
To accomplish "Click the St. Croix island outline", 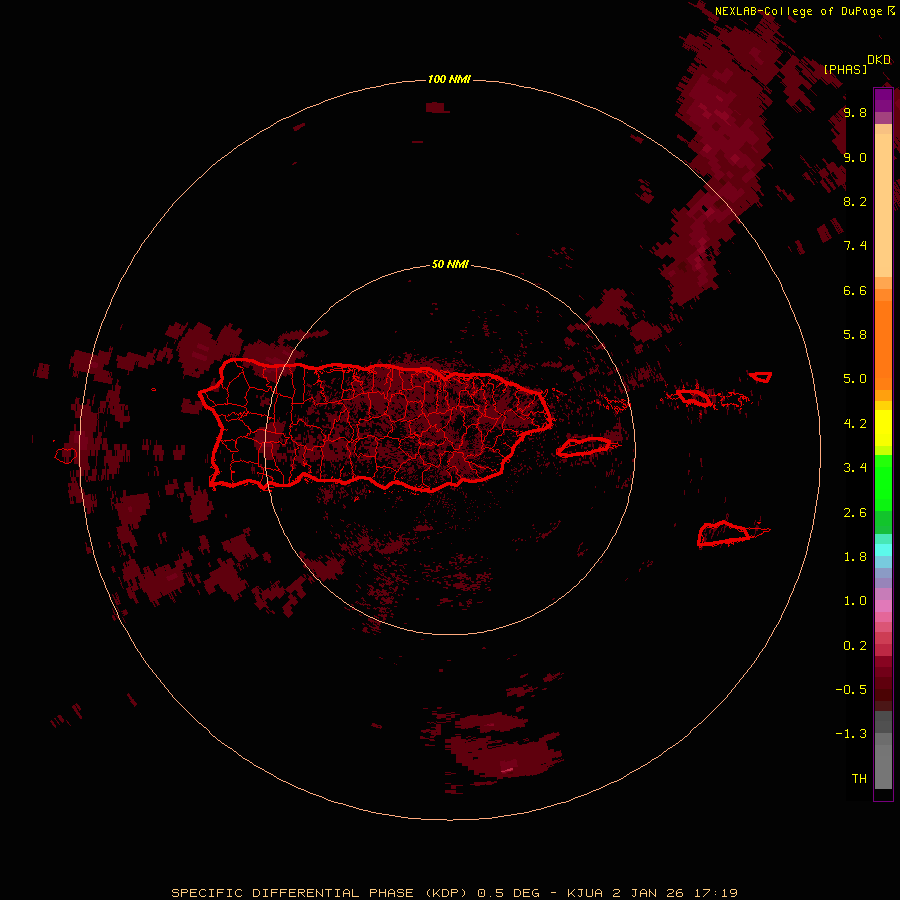I will [x=724, y=534].
